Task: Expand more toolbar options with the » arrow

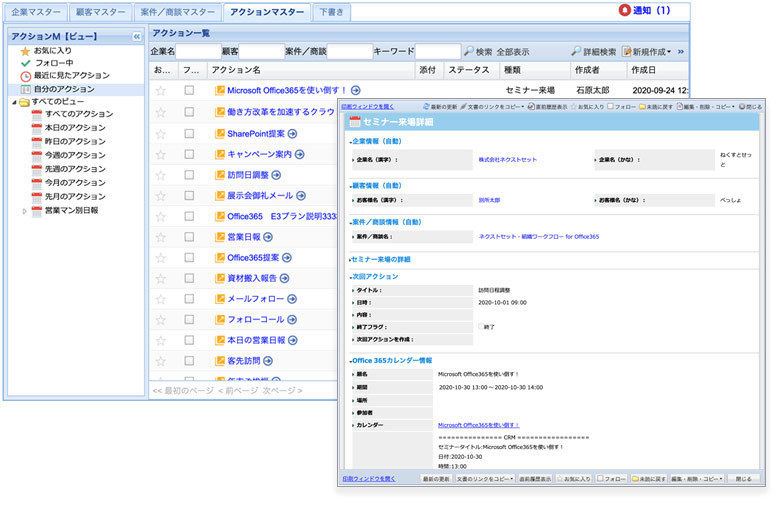Action: (x=680, y=52)
